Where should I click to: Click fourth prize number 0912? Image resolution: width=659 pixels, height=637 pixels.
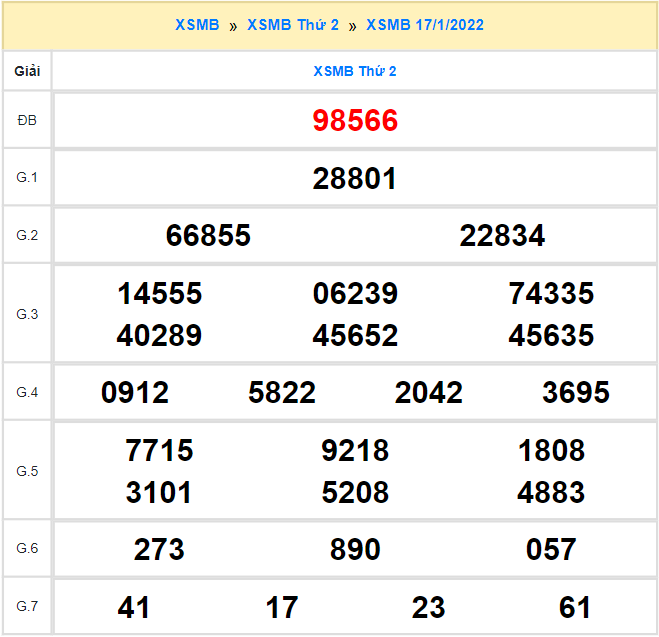135,393
